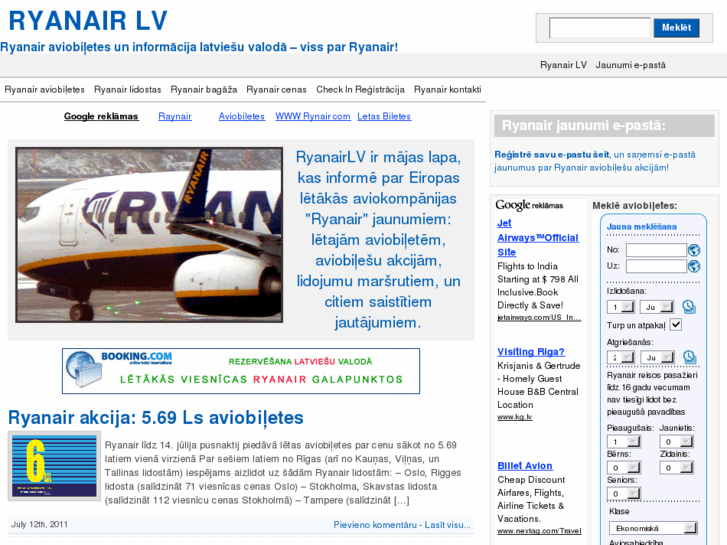Open Ryanair cenas menu item
Viewport: 727px width, 545px height.
(276, 90)
